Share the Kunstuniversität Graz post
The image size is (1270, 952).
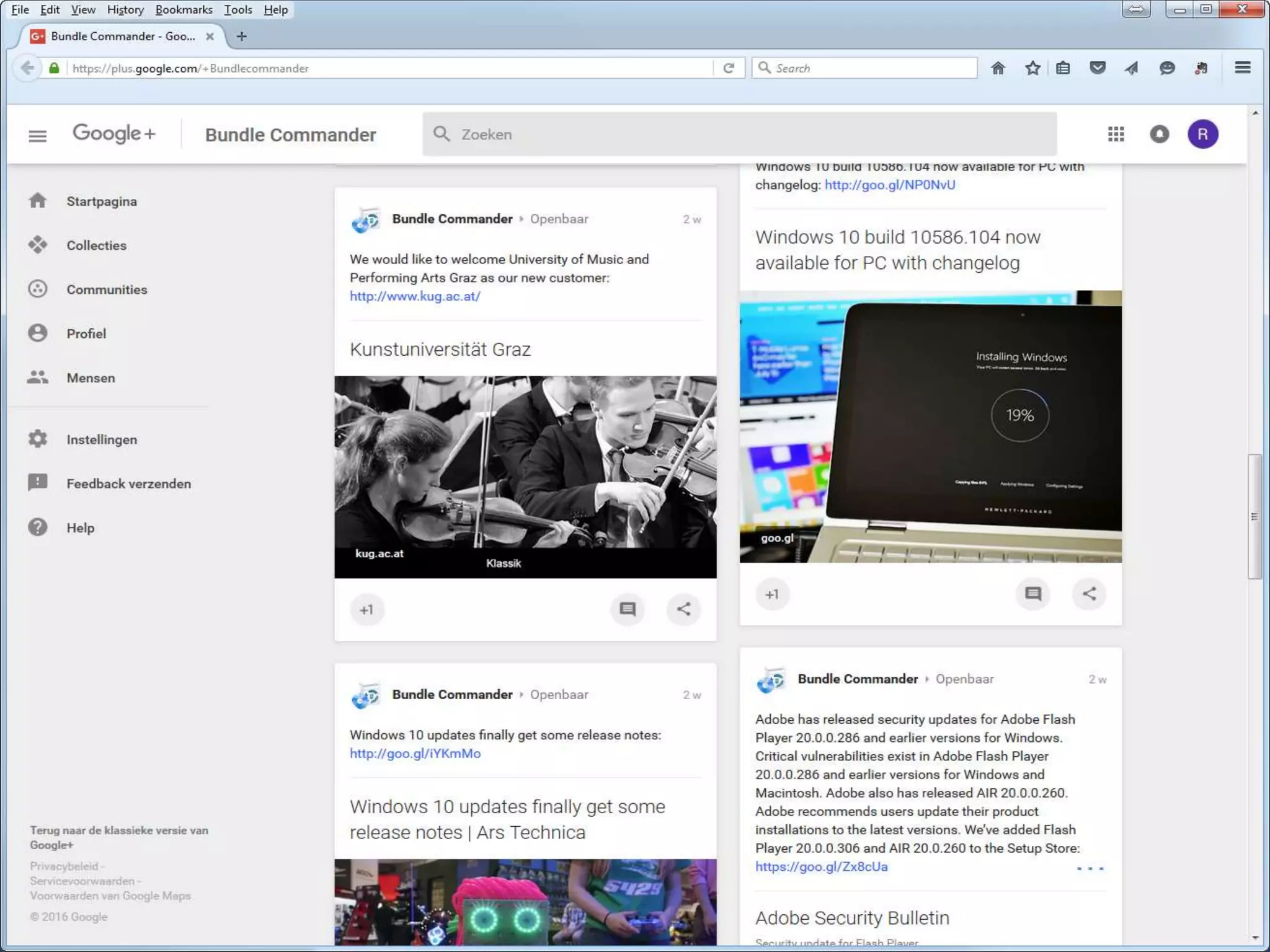pos(683,609)
